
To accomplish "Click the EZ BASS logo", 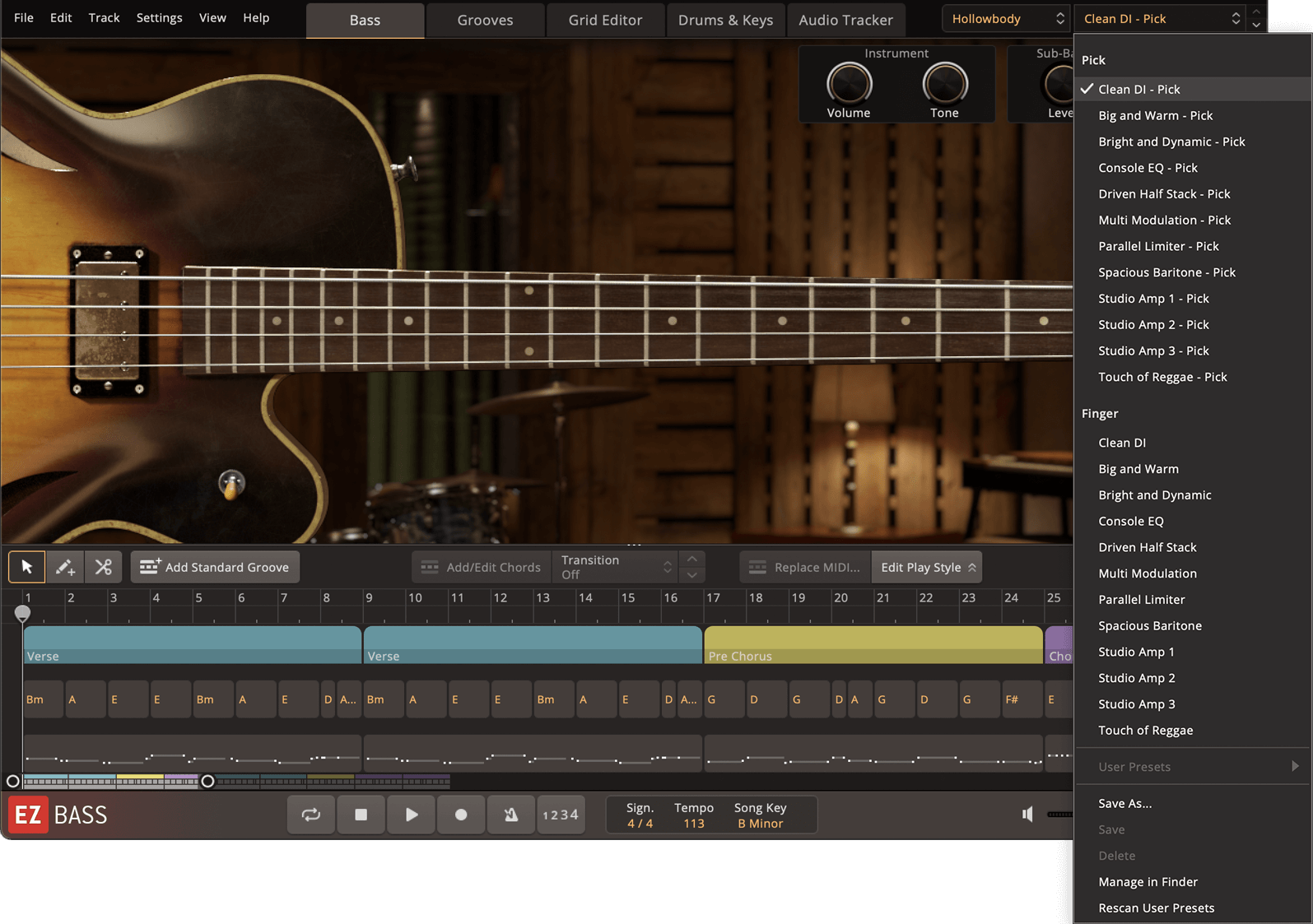I will pos(58,815).
